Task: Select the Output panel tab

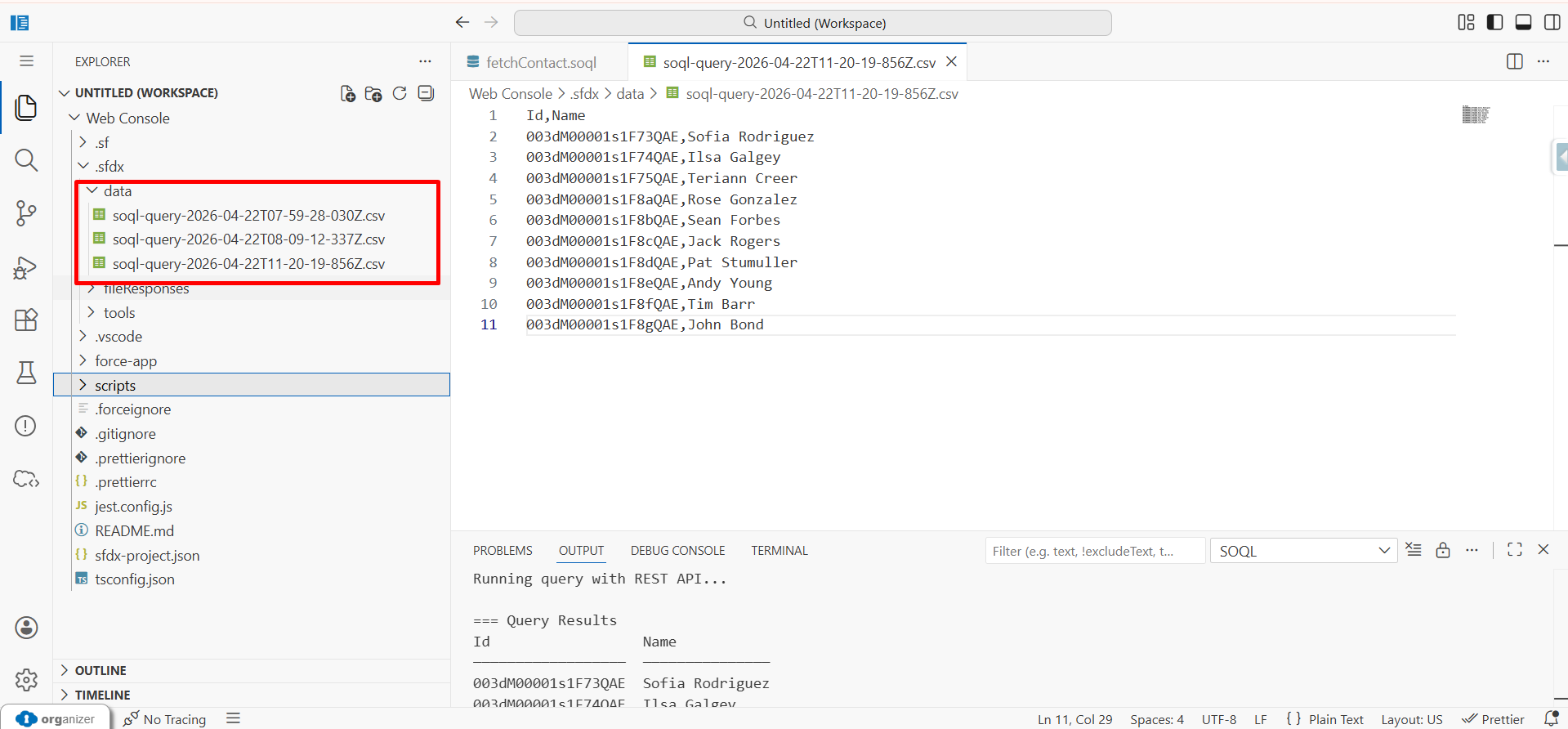Action: pos(581,551)
